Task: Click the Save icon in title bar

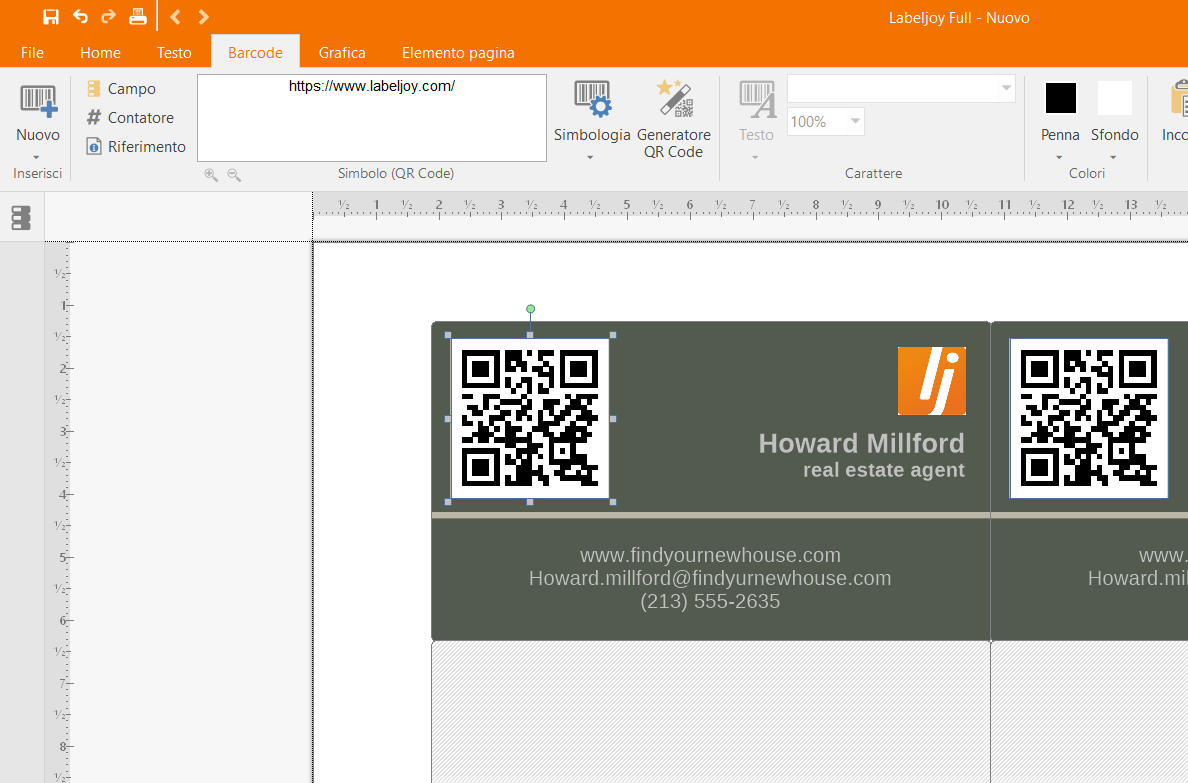Action: 51,17
